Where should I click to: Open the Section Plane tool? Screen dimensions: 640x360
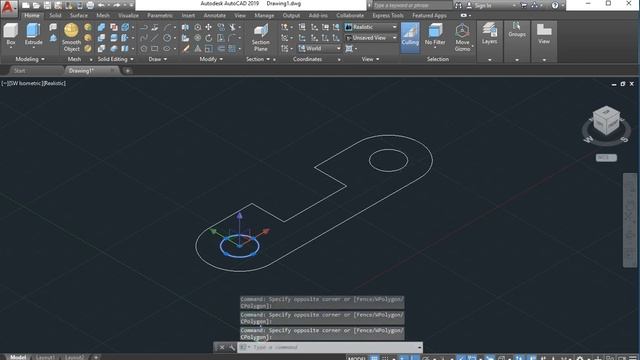pos(260,38)
